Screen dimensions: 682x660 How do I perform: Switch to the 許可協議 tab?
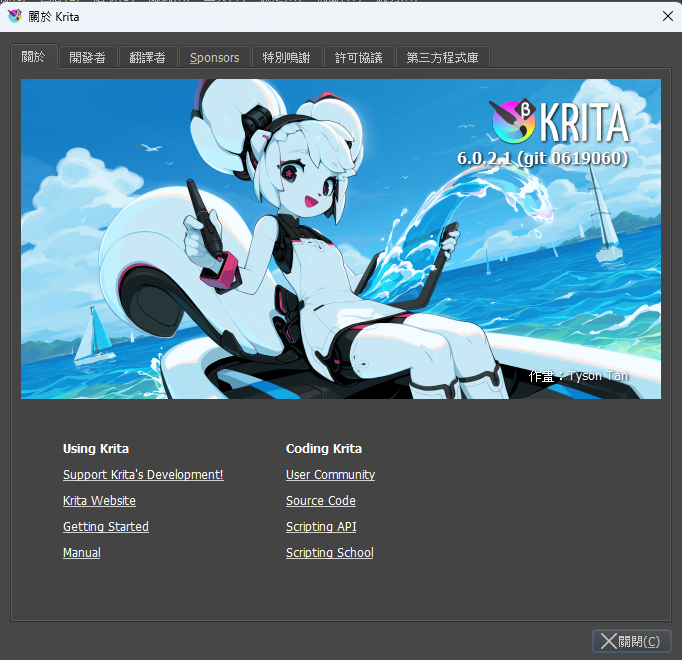[359, 57]
